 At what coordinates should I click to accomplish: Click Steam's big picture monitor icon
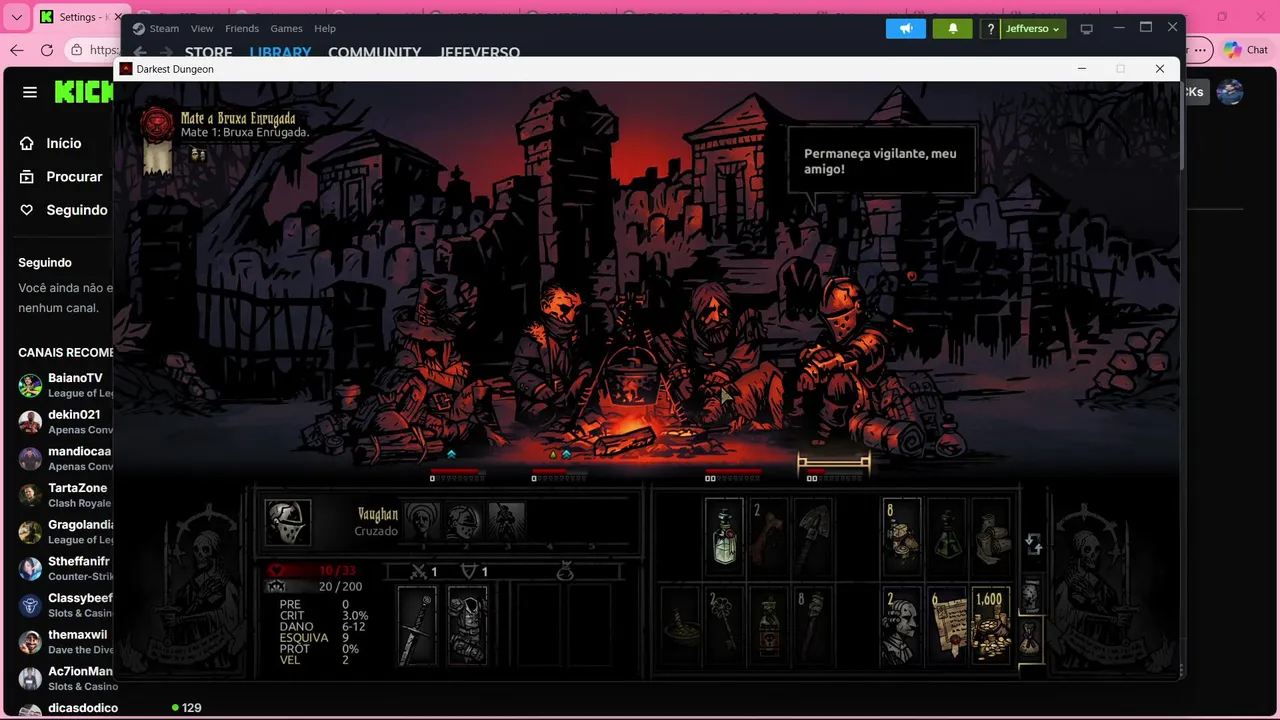click(x=1087, y=29)
